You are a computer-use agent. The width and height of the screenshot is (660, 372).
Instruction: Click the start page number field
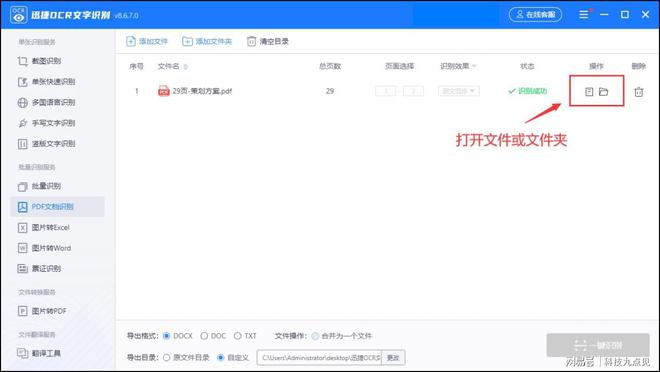tap(386, 91)
